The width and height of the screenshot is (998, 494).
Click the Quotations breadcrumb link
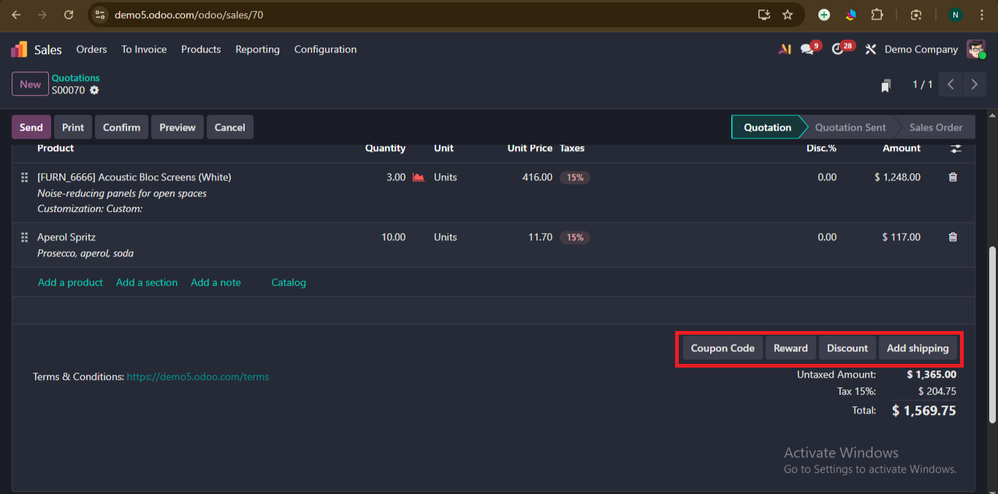[x=76, y=78]
